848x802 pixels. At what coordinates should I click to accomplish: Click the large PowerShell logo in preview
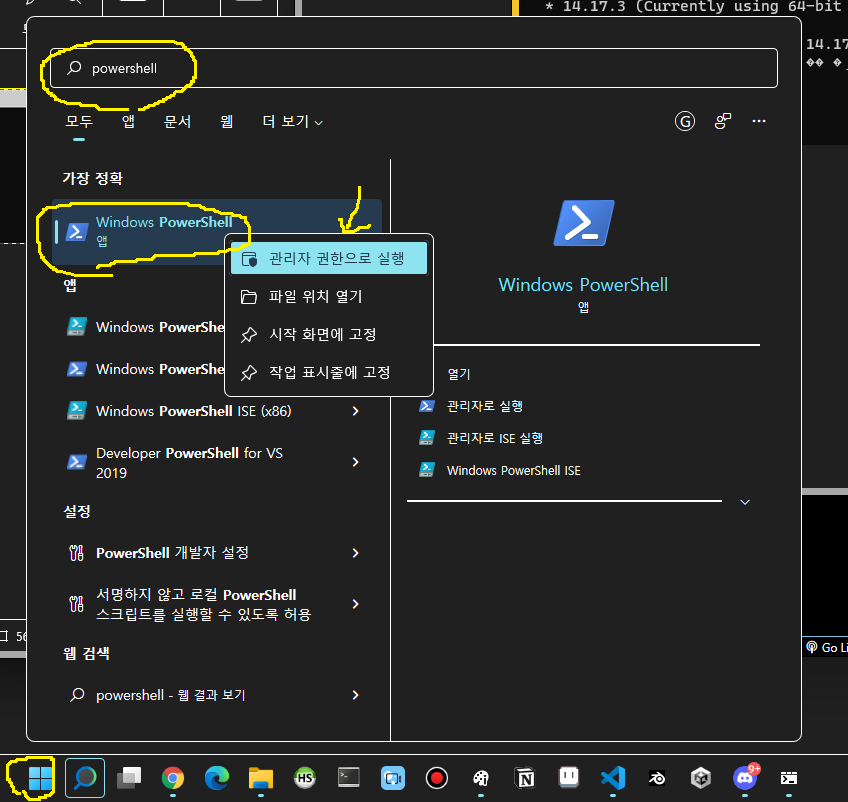[584, 223]
